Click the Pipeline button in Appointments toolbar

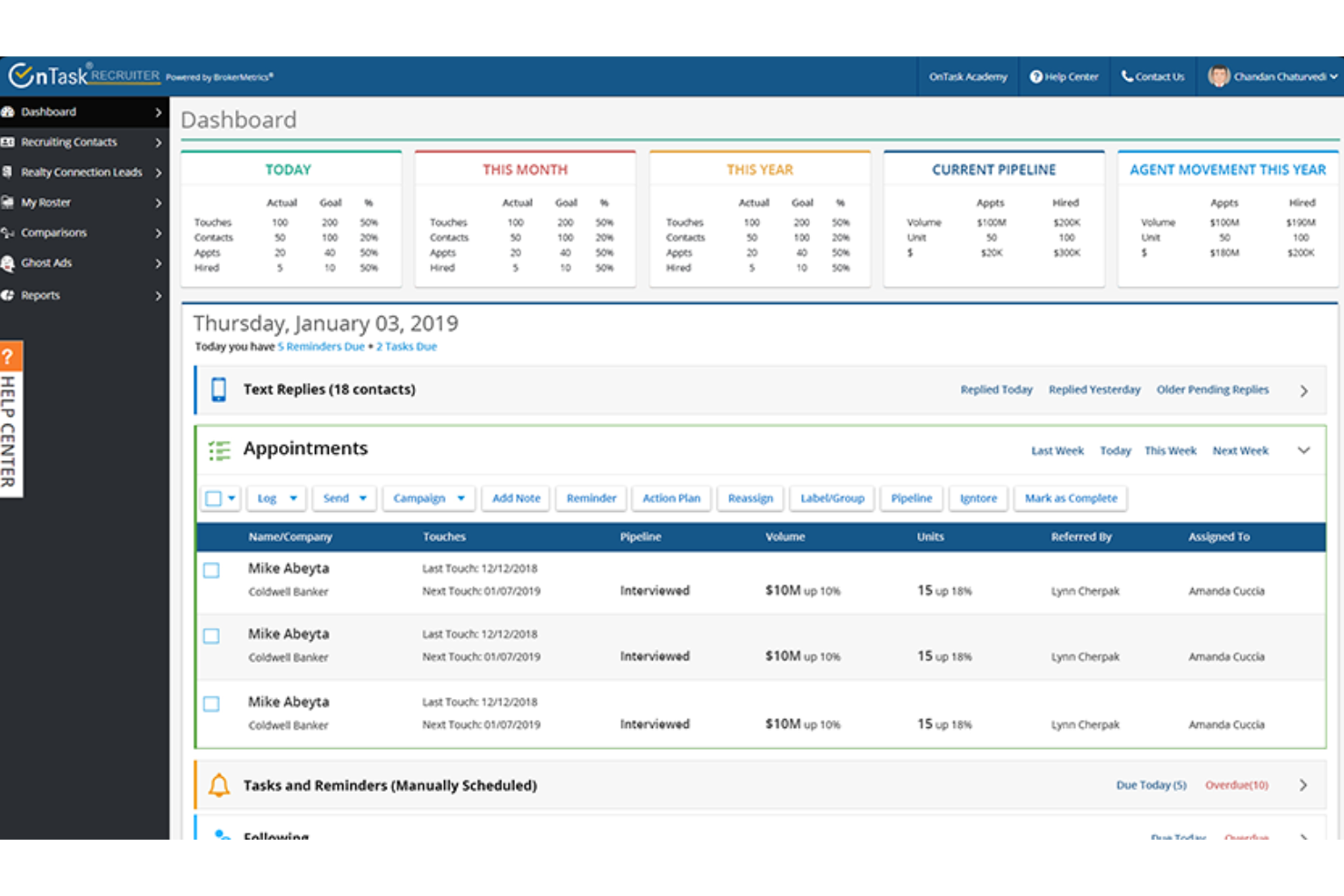tap(911, 498)
